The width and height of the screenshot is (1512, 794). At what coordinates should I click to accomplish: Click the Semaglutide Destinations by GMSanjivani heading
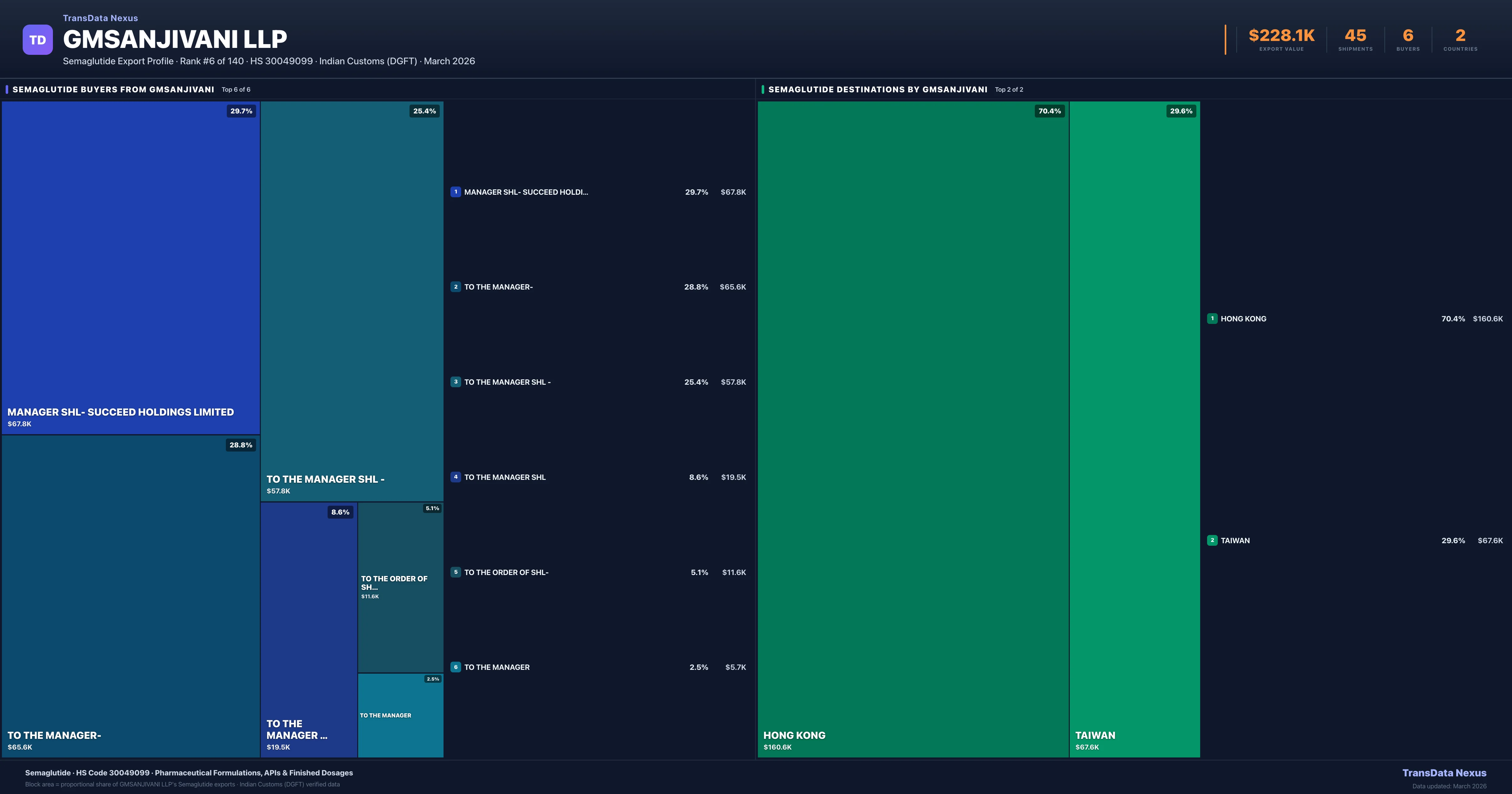click(x=878, y=89)
